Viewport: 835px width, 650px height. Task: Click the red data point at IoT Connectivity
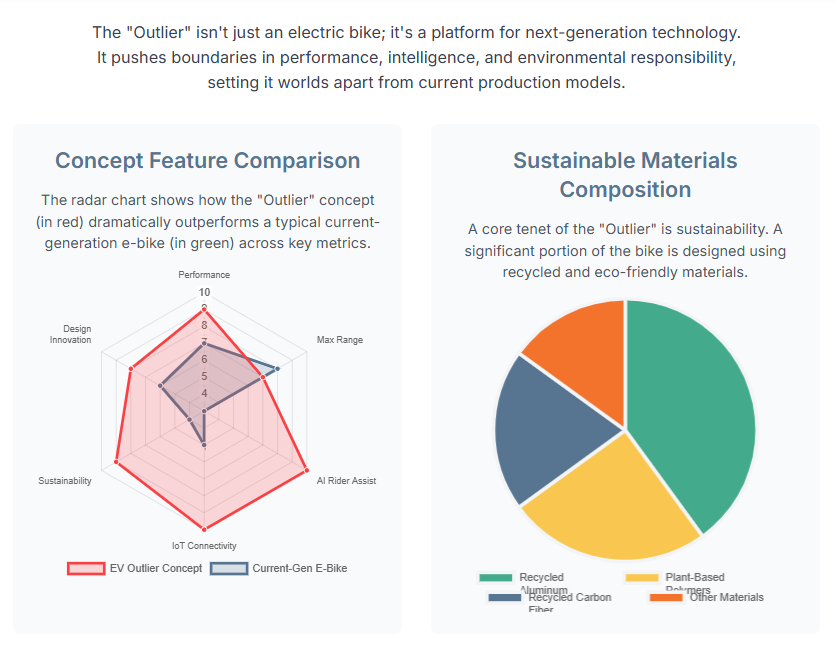pos(204,527)
